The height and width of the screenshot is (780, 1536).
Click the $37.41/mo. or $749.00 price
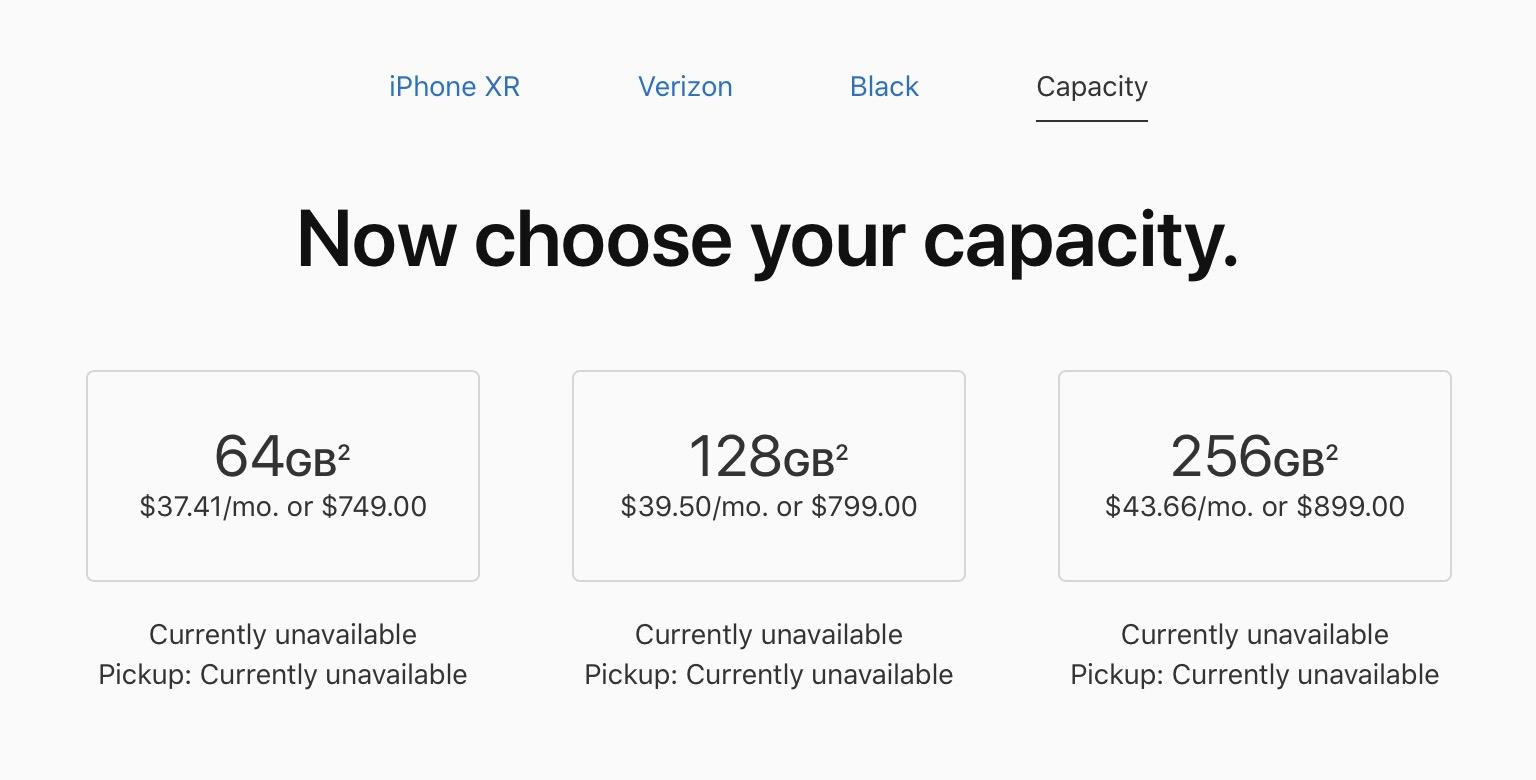point(283,507)
